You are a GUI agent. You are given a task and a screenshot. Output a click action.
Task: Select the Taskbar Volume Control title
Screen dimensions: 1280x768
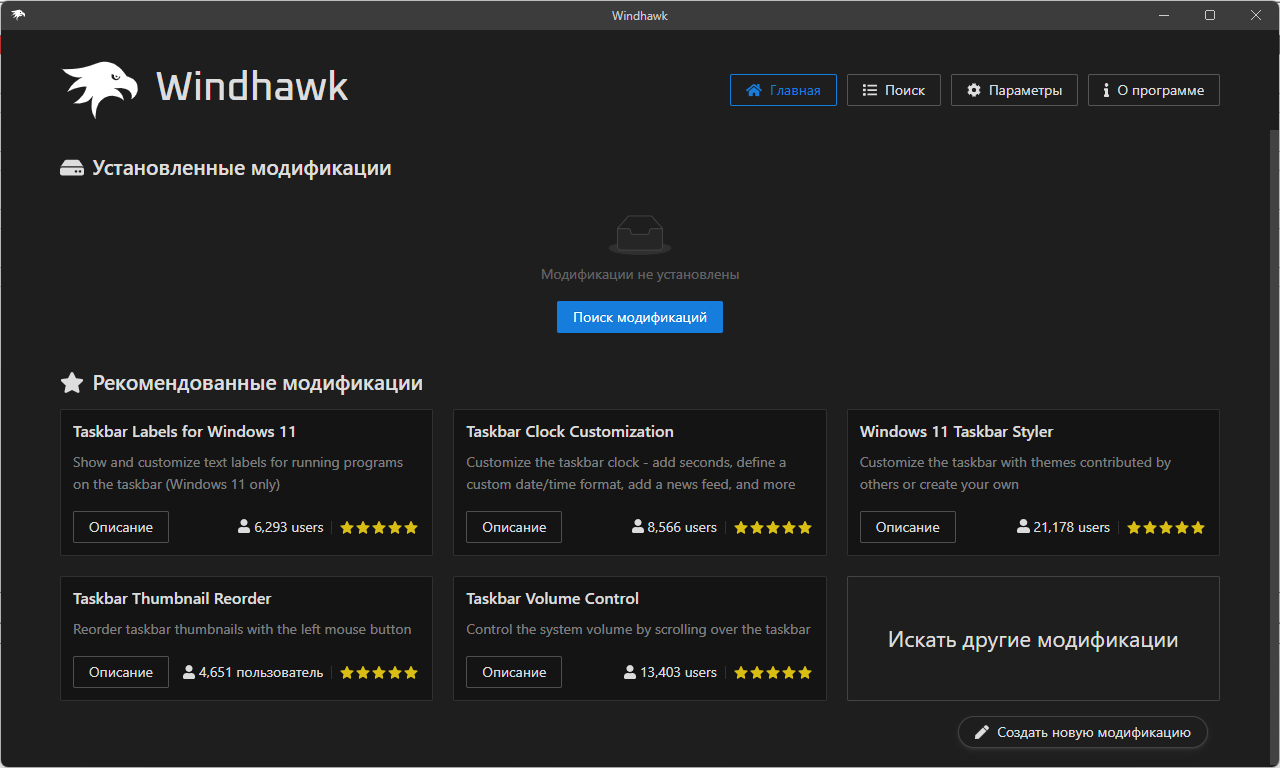(x=553, y=599)
